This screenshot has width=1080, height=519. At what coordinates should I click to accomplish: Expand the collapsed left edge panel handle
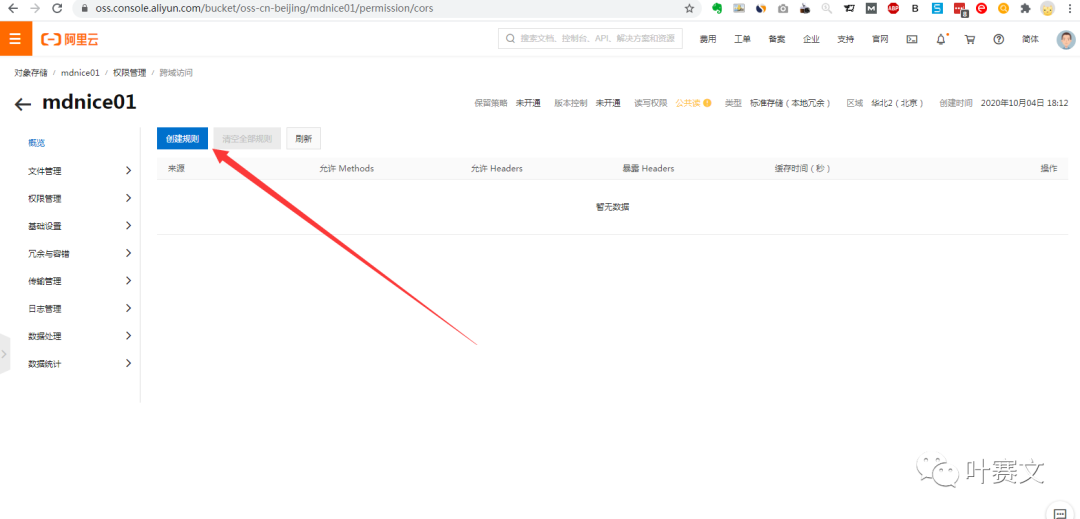(4, 354)
